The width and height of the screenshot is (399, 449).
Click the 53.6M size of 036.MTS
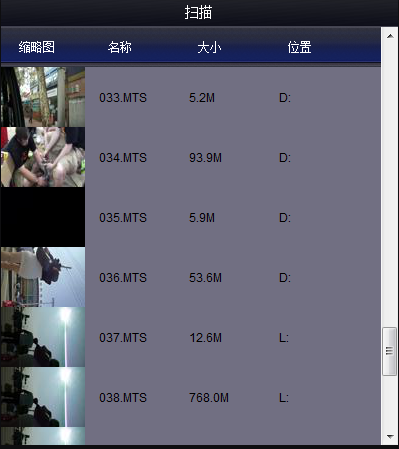point(205,278)
